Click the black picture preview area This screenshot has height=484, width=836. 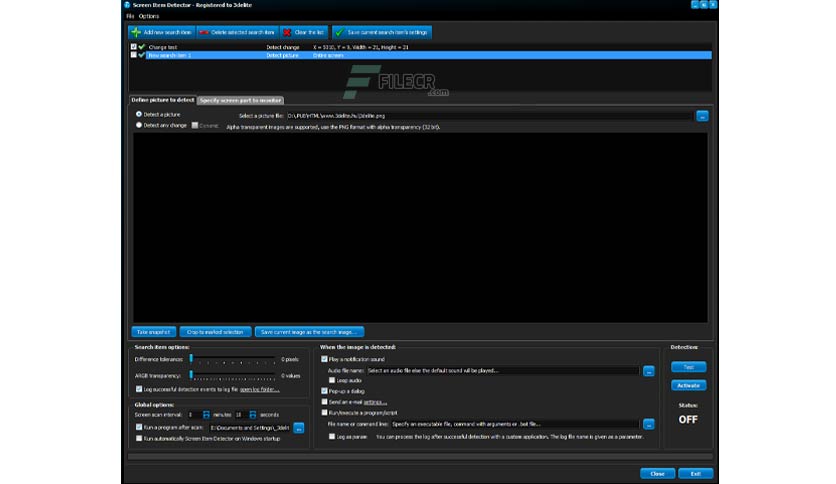(420, 228)
